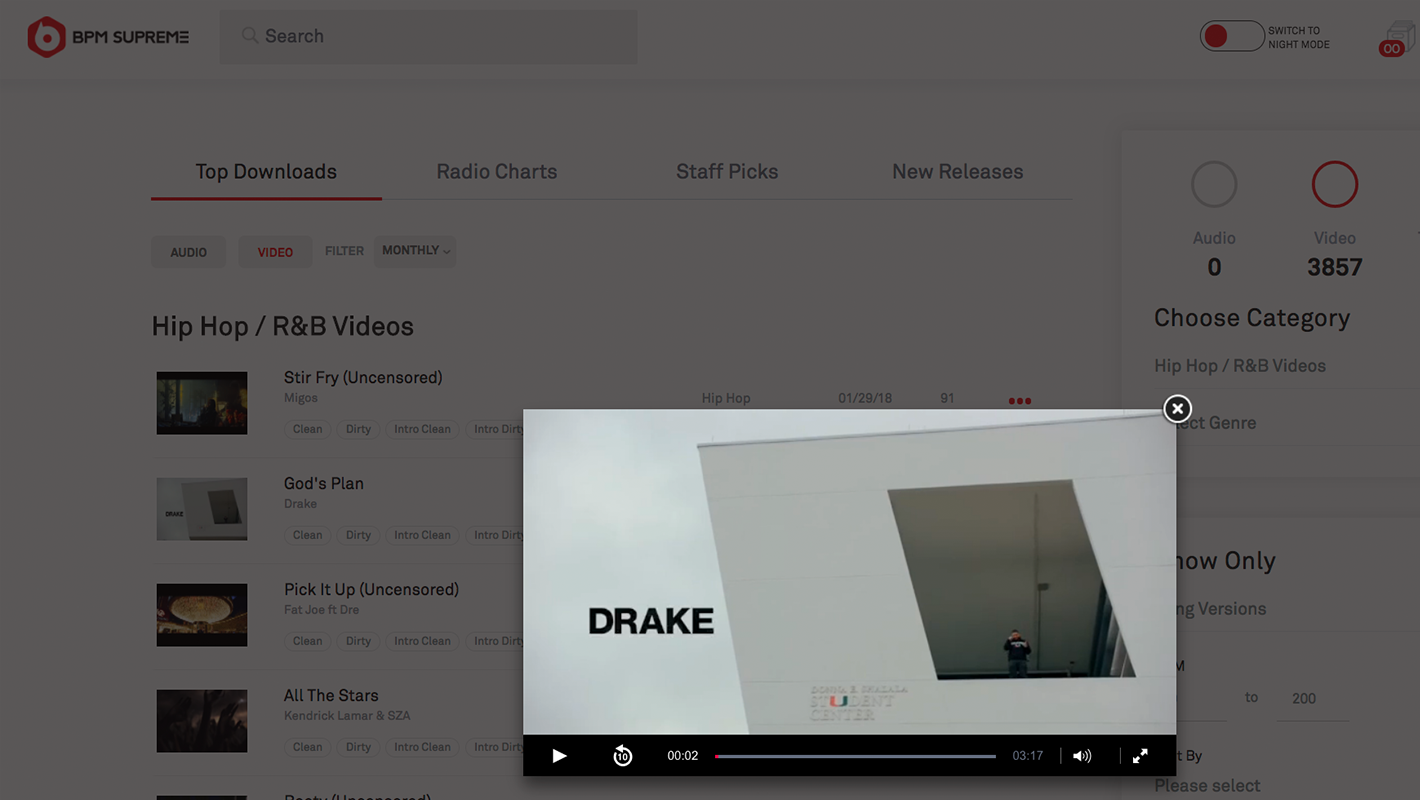Screen dimensions: 1420x800
Task: Enter fullscreen video mode
Action: [1140, 756]
